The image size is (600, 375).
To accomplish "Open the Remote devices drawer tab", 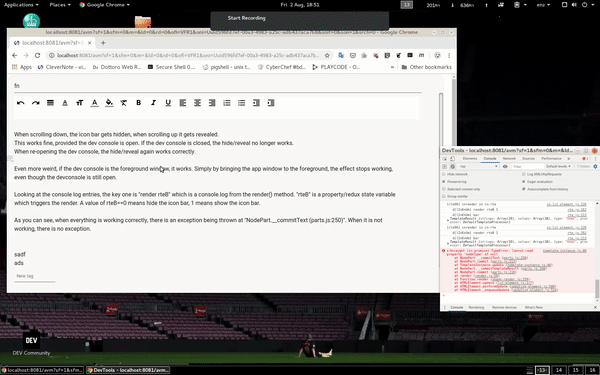I will coord(504,307).
